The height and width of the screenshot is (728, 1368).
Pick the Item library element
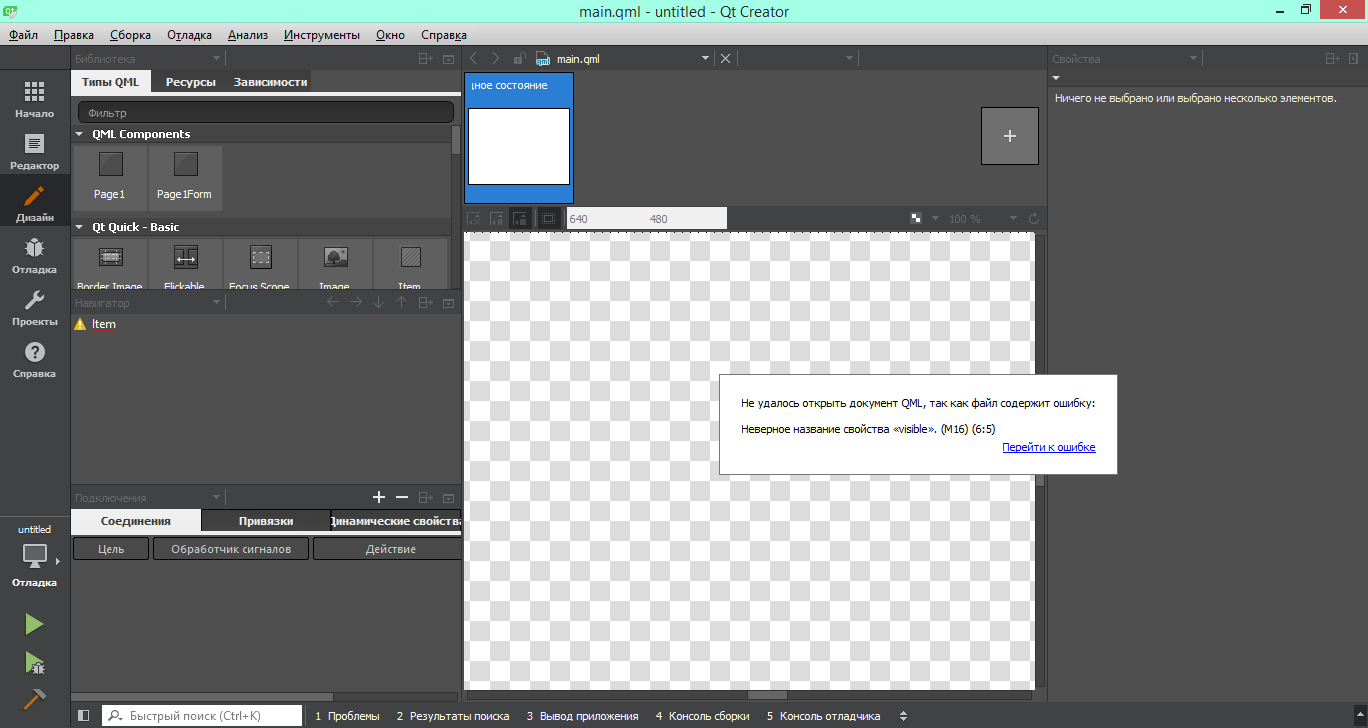[410, 265]
